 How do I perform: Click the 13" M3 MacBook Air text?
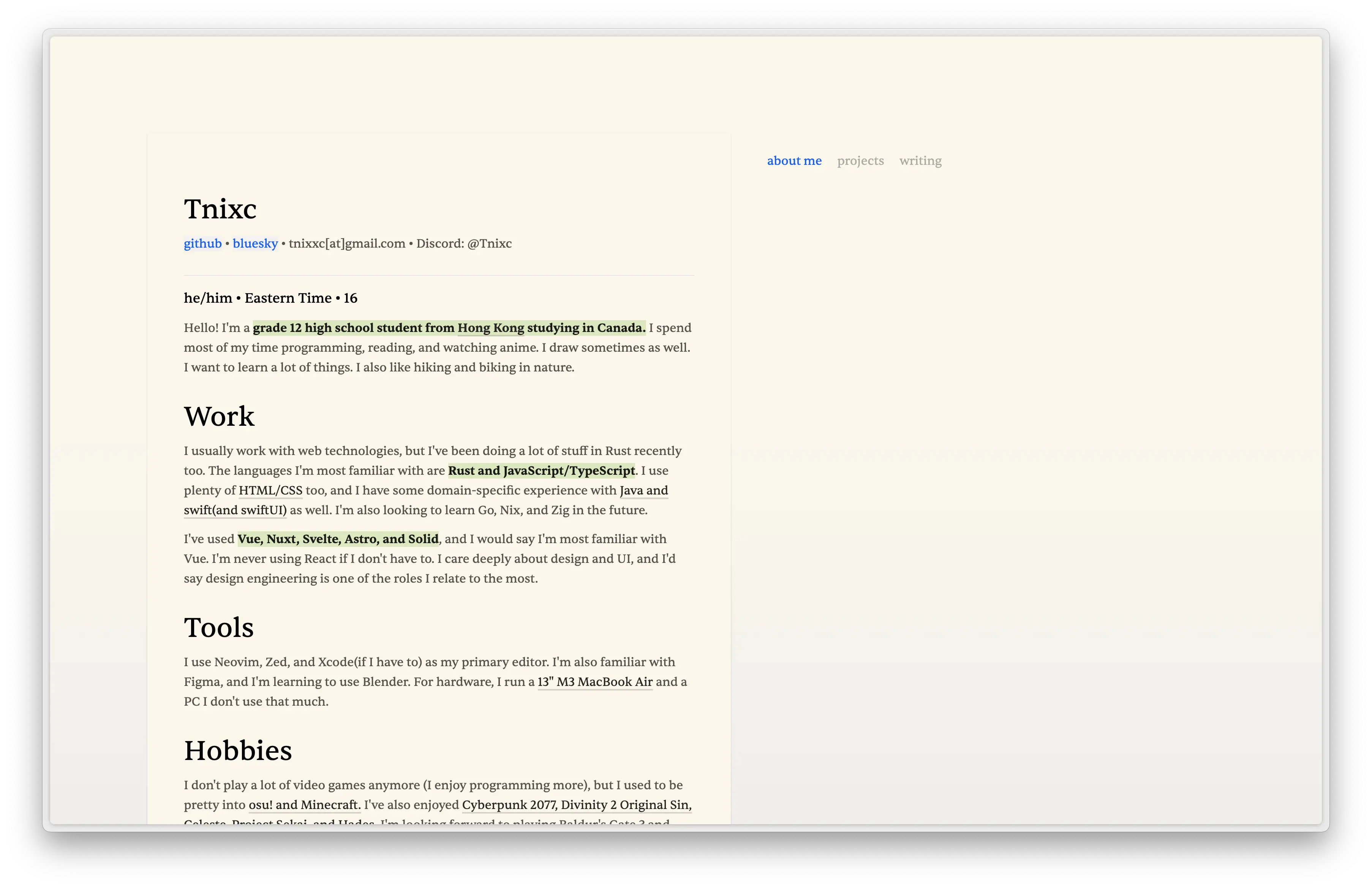595,682
